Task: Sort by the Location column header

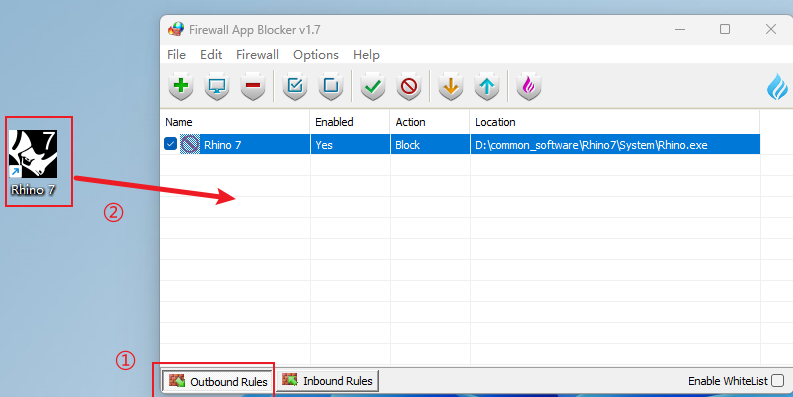Action: 615,122
